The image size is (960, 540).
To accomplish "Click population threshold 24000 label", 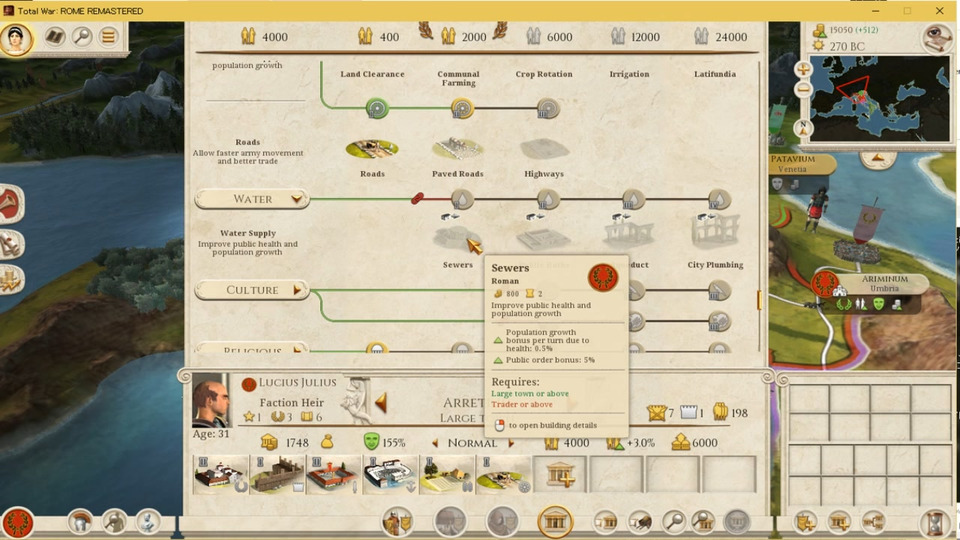I will click(731, 37).
